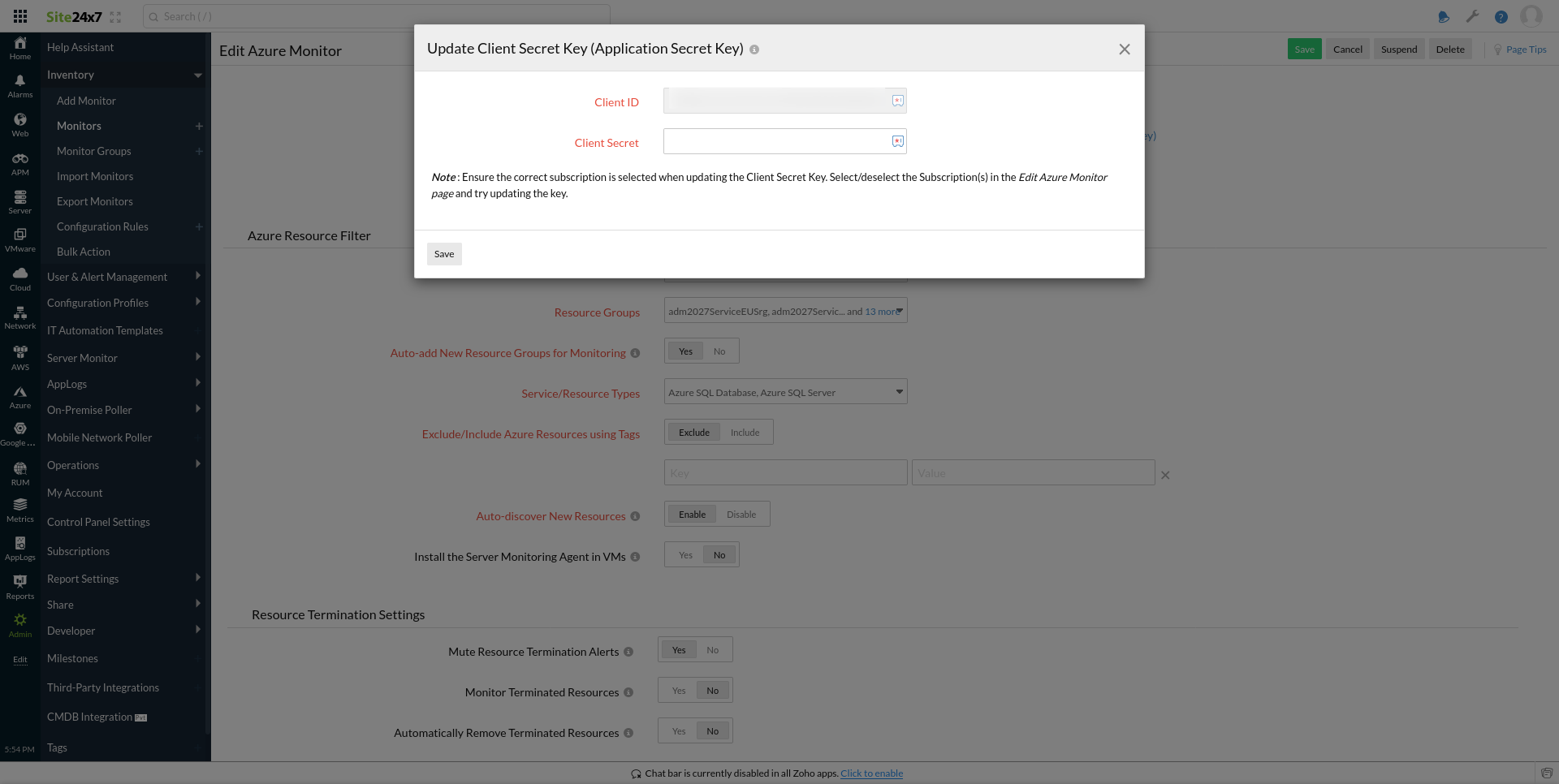
Task: Click Save in the Client Secret dialog
Action: pyautogui.click(x=444, y=254)
